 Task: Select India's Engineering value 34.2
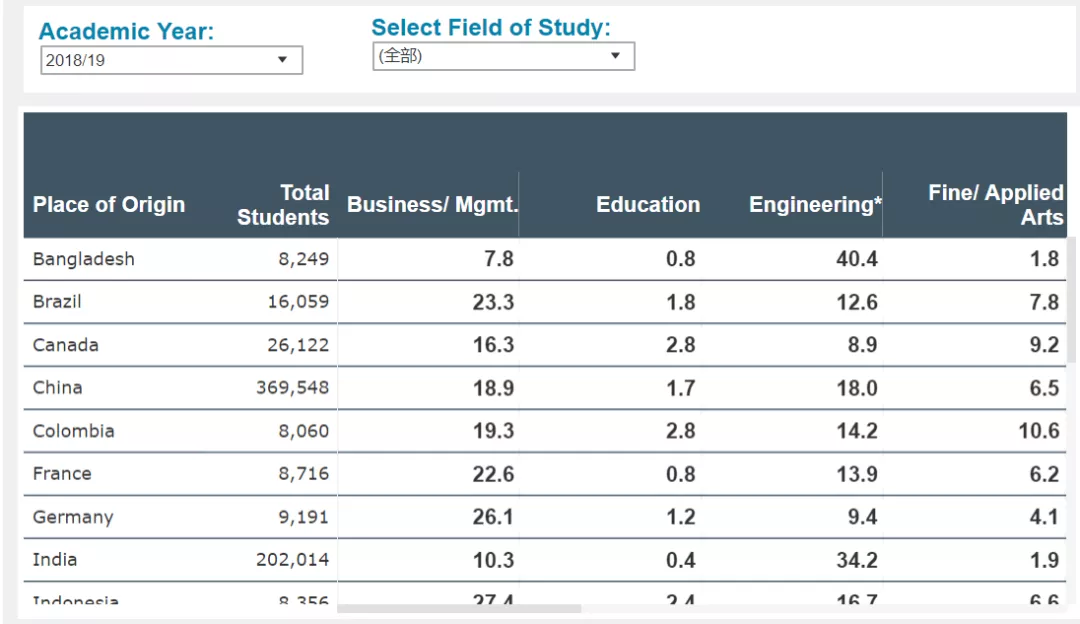click(x=857, y=560)
